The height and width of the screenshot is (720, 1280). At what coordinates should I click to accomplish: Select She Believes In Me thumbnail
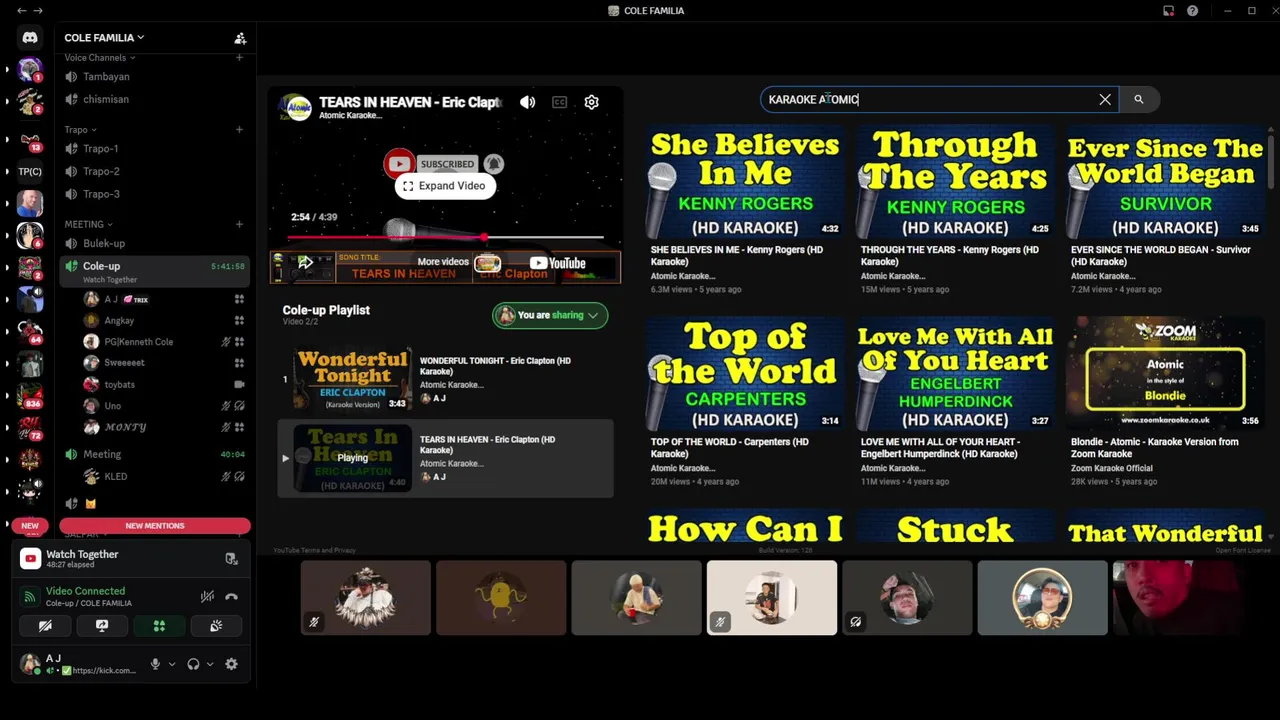tap(745, 181)
